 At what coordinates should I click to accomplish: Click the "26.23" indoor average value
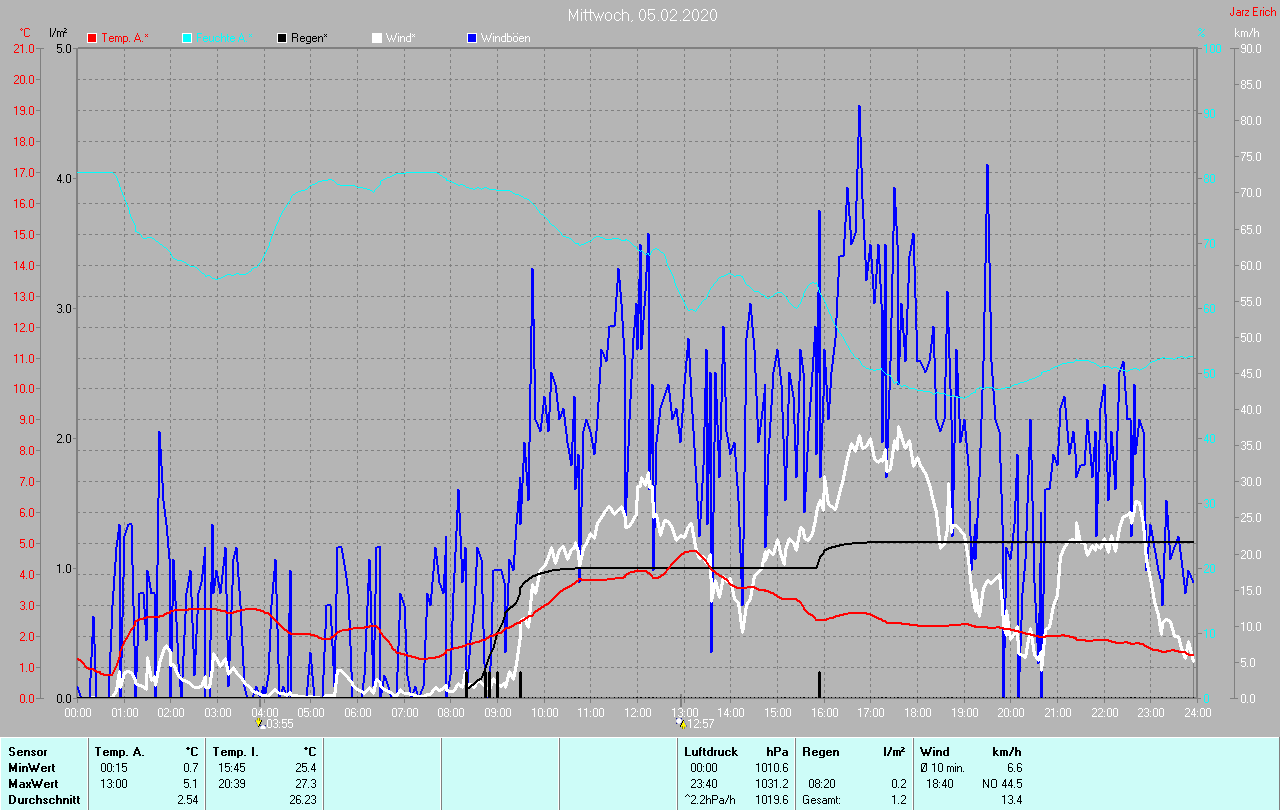click(x=302, y=800)
